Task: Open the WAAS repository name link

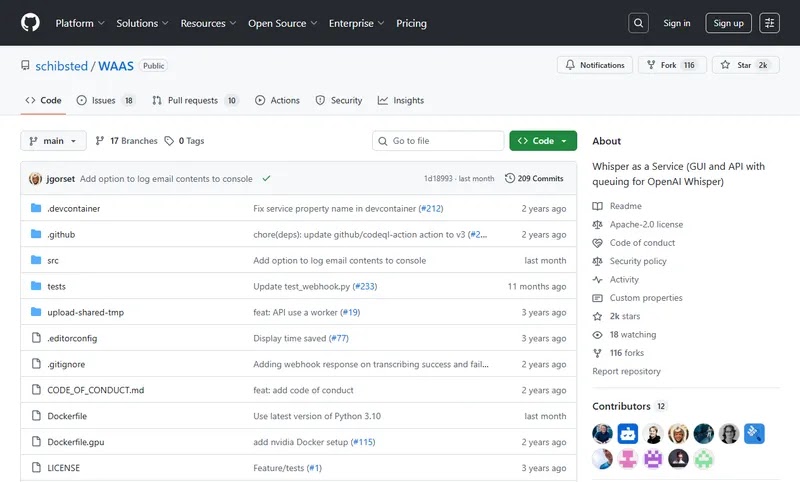Action: pyautogui.click(x=116, y=66)
